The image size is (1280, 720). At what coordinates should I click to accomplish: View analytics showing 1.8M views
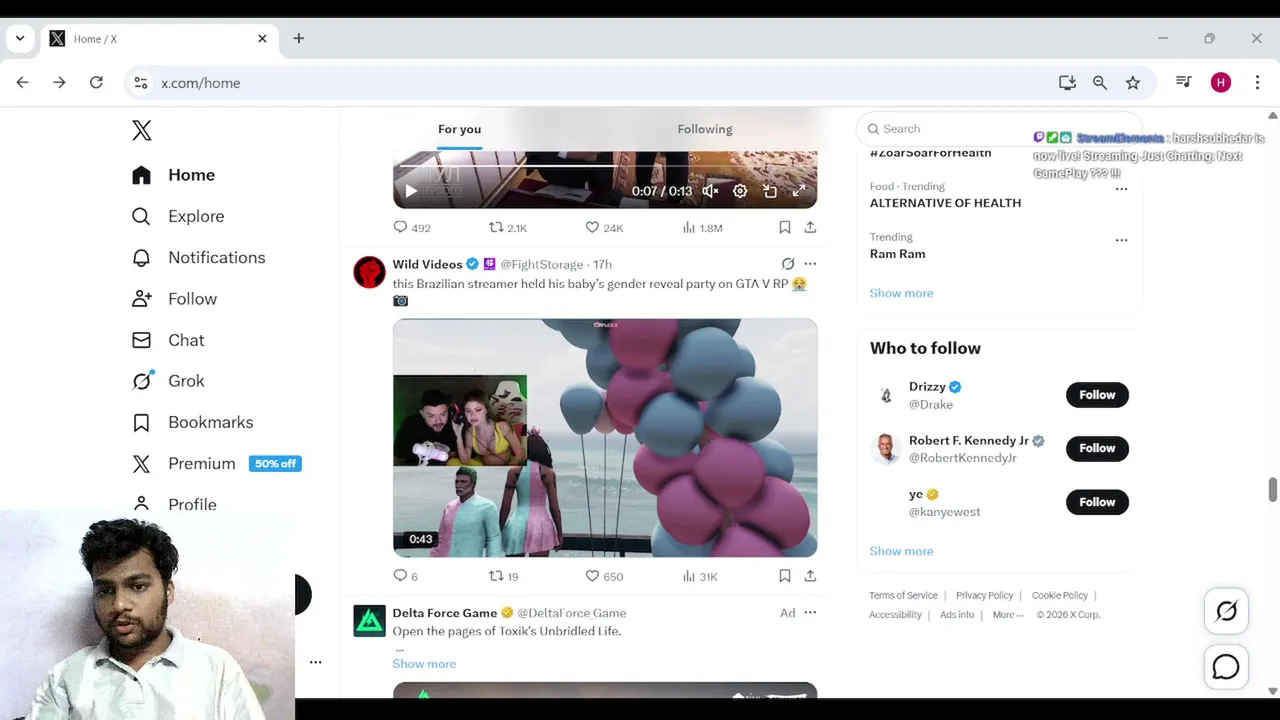[x=702, y=228]
